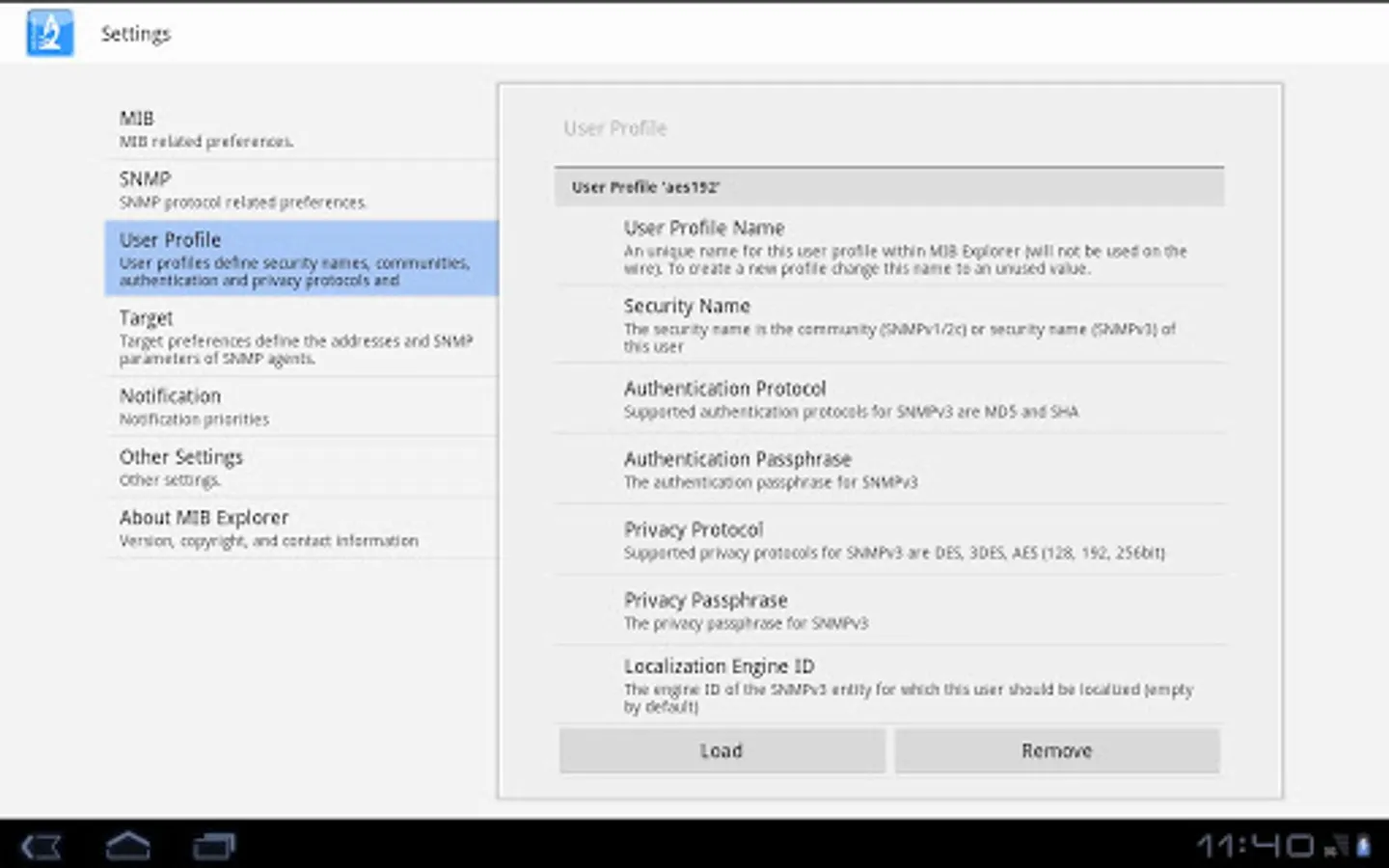Open the Target preferences category
Screen dimensions: 1389x868
pyautogui.click(x=301, y=337)
